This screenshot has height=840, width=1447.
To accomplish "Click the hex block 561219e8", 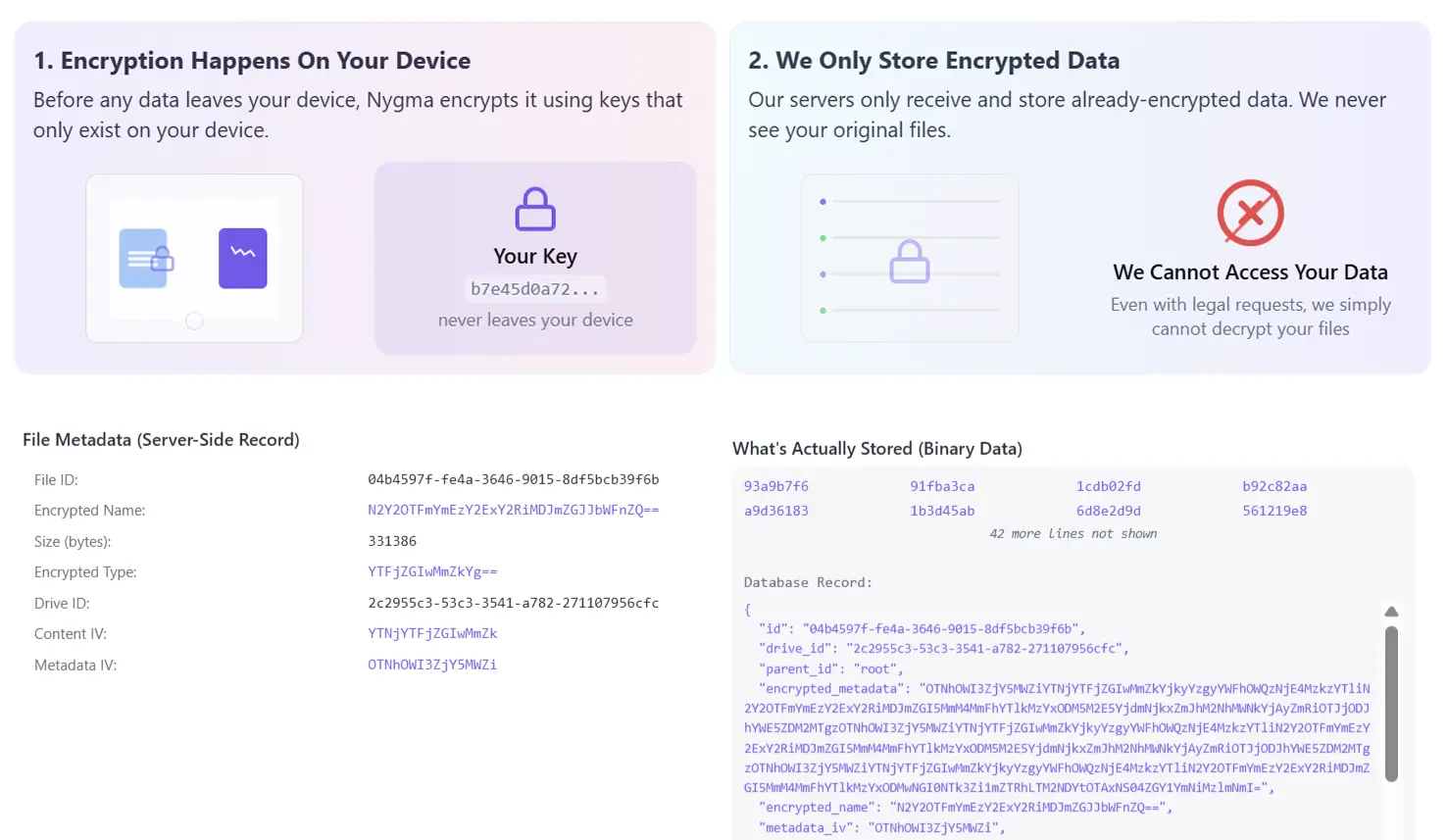I will pos(1274,511).
